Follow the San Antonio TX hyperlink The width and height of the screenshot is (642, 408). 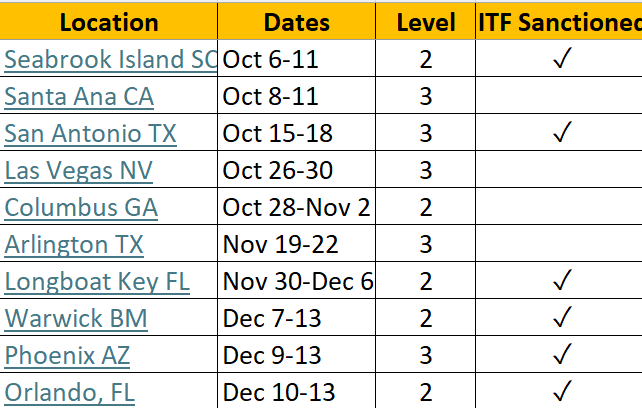click(90, 134)
